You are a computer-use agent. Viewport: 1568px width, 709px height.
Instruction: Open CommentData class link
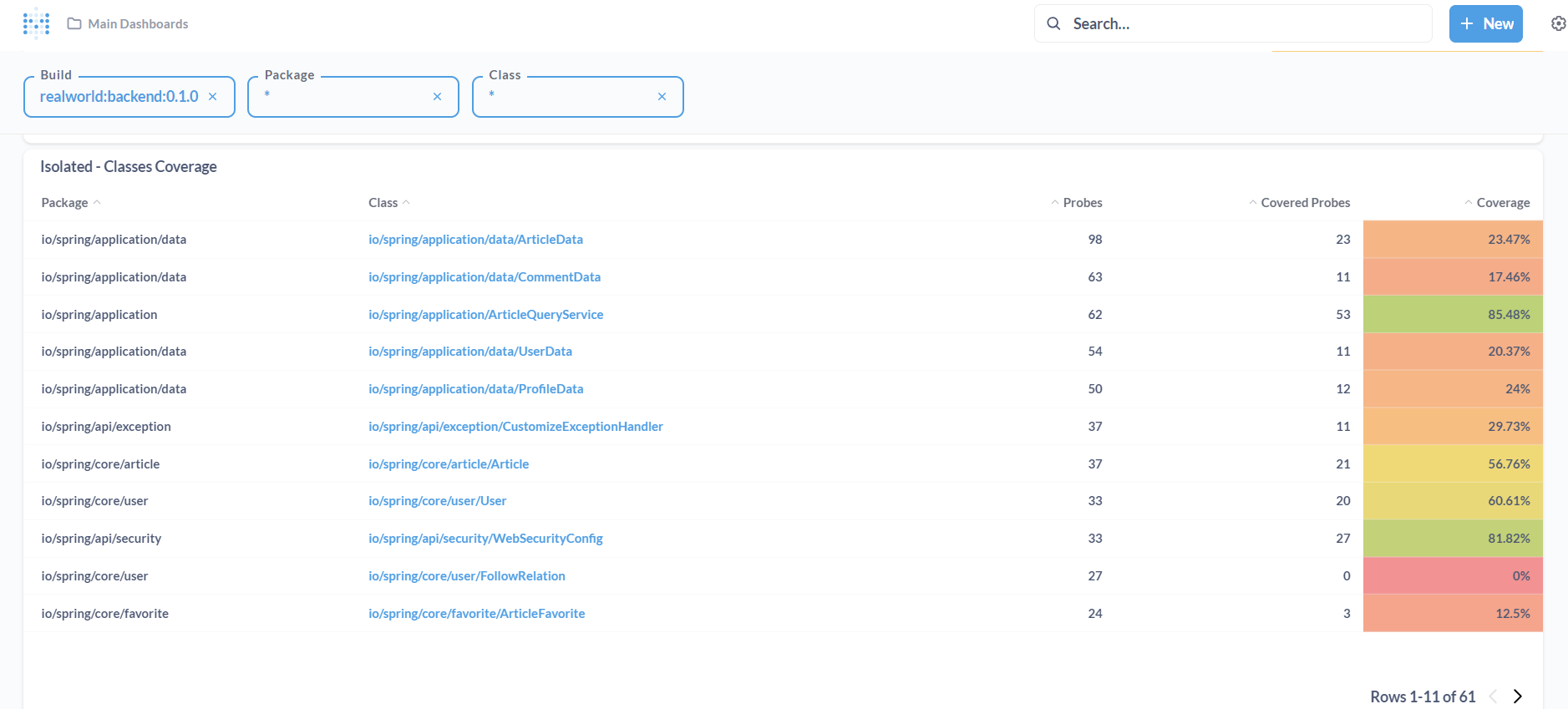[x=485, y=277]
